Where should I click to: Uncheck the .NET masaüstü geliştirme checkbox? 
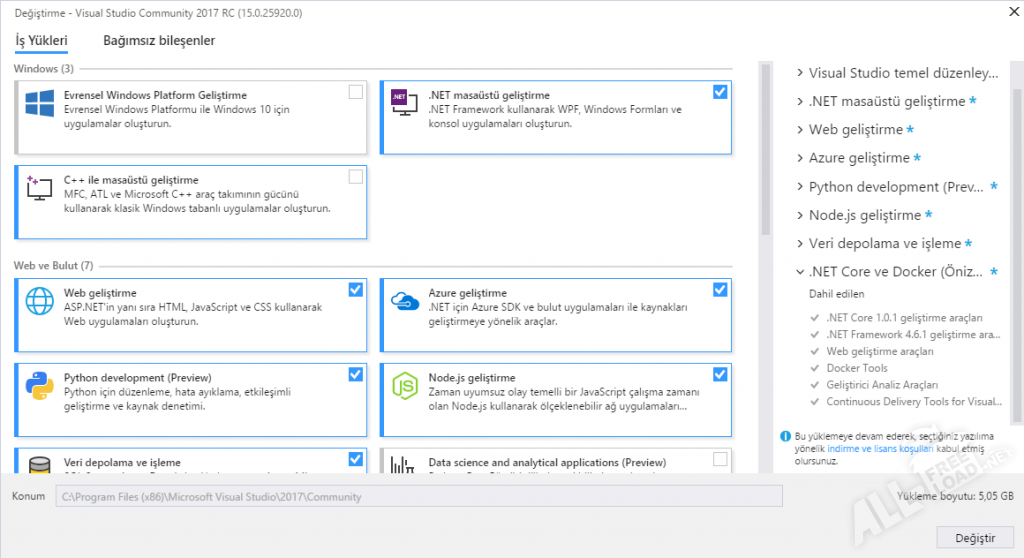pos(720,92)
